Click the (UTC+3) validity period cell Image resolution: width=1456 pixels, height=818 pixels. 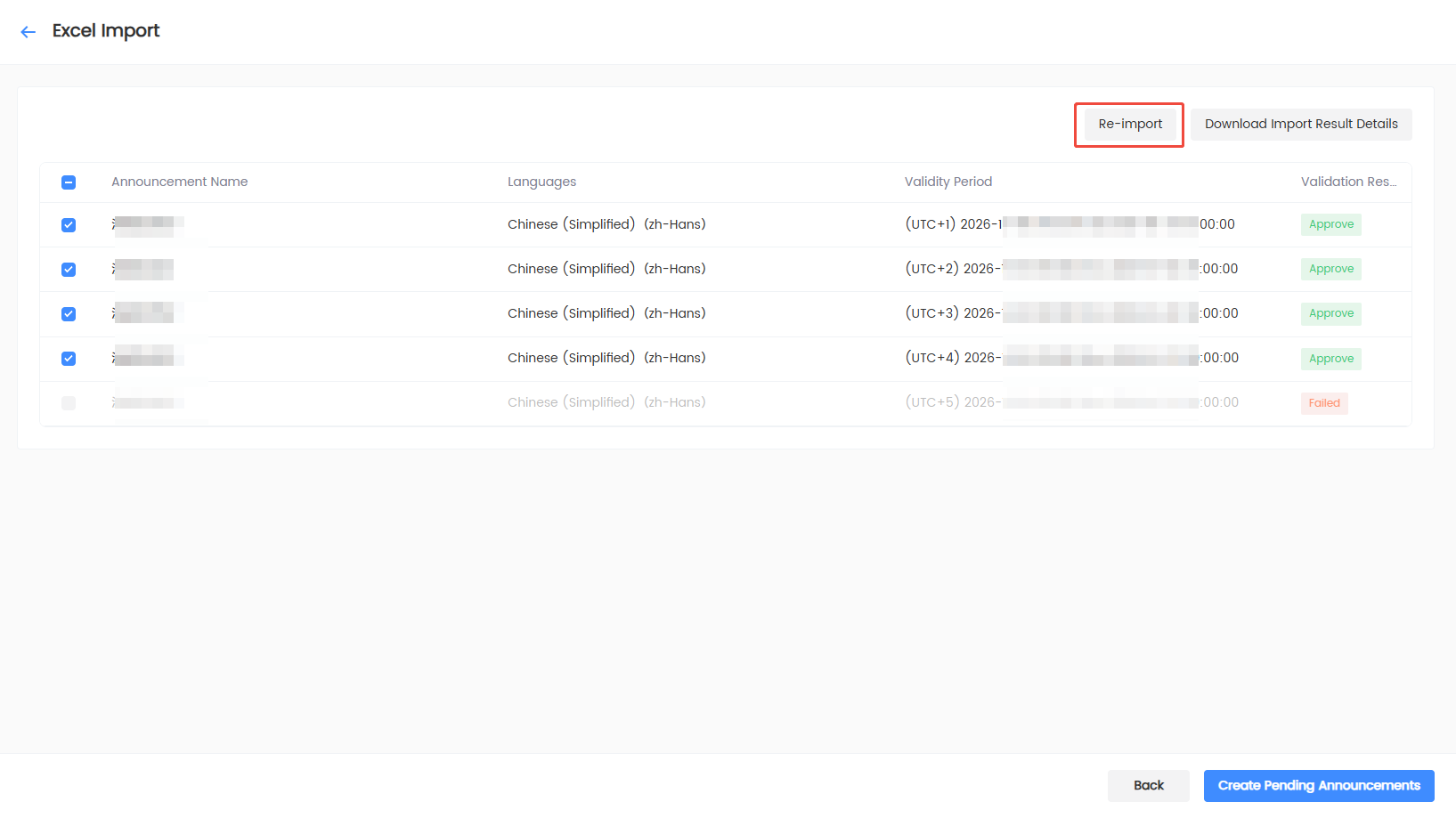[1071, 313]
